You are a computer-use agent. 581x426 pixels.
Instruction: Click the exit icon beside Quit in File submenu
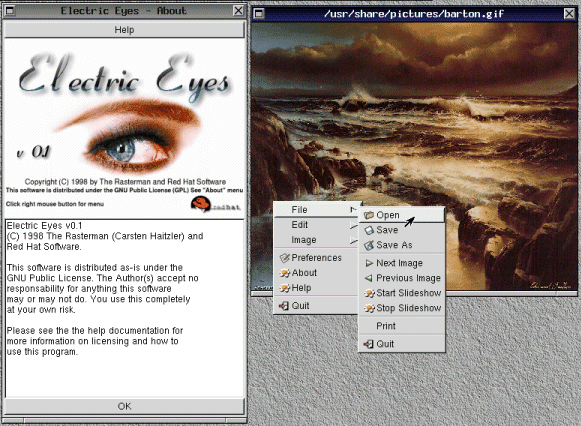368,344
